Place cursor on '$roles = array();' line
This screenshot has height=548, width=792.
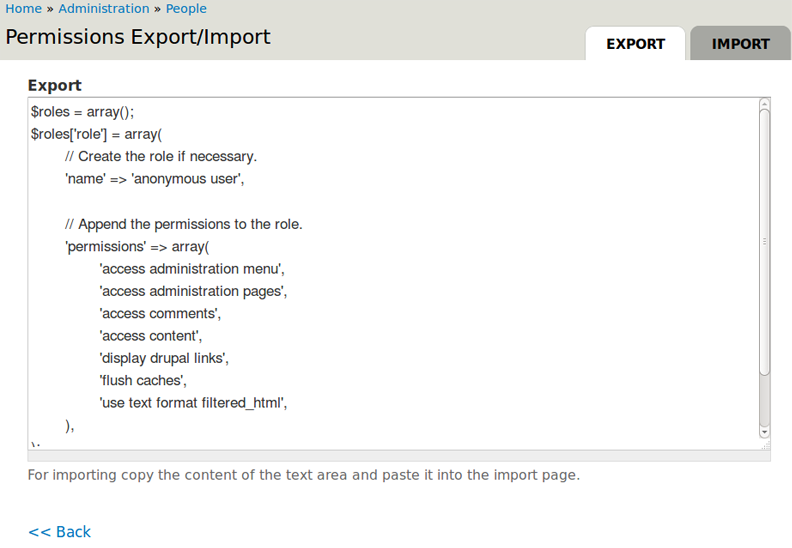point(82,112)
